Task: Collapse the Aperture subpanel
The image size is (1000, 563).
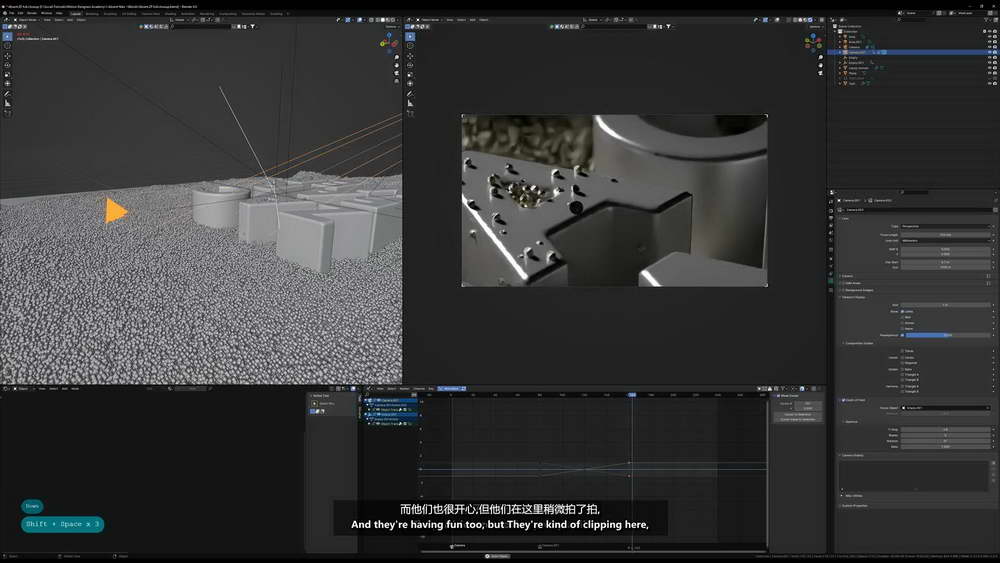Action: [x=851, y=421]
